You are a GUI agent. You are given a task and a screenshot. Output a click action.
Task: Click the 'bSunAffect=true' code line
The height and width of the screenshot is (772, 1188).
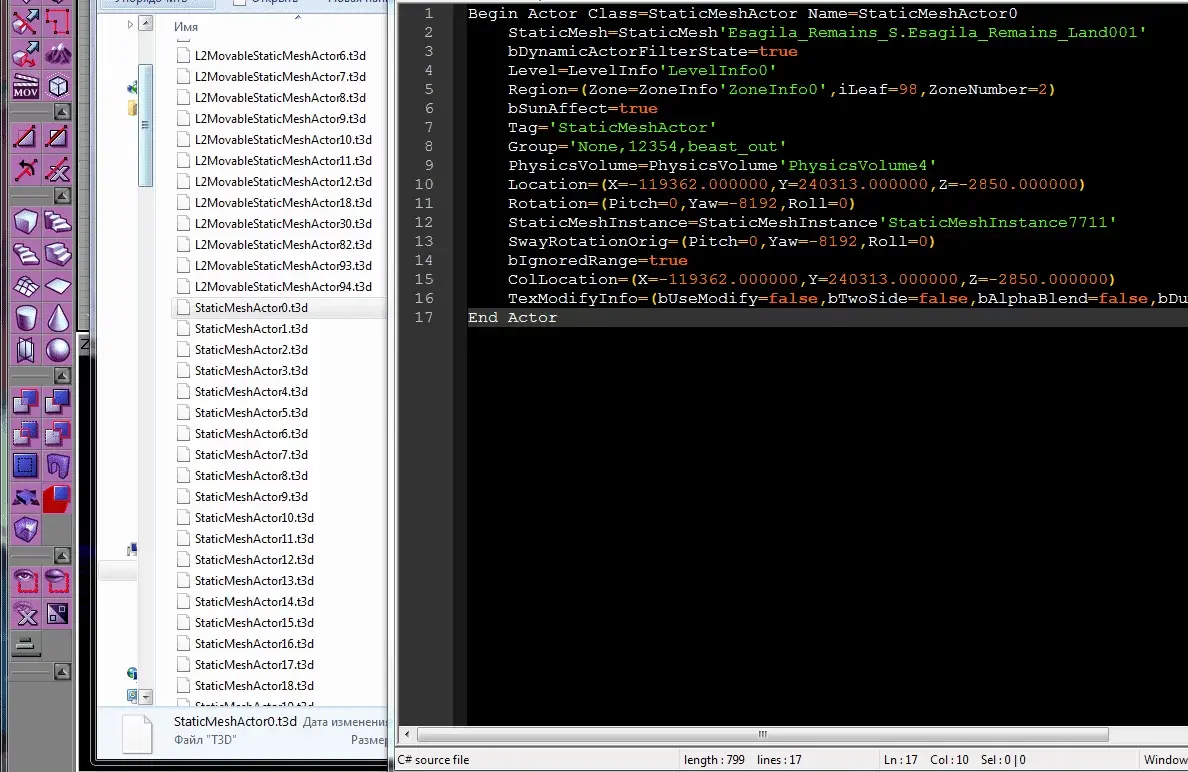tap(582, 108)
